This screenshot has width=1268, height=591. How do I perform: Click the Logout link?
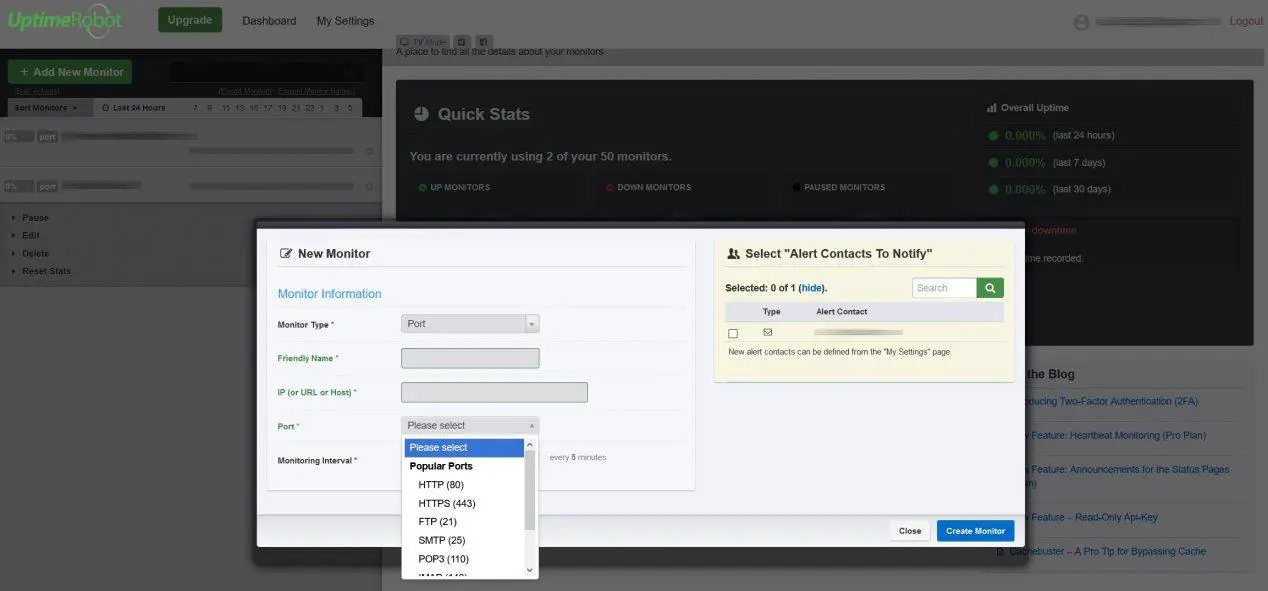click(x=1246, y=21)
